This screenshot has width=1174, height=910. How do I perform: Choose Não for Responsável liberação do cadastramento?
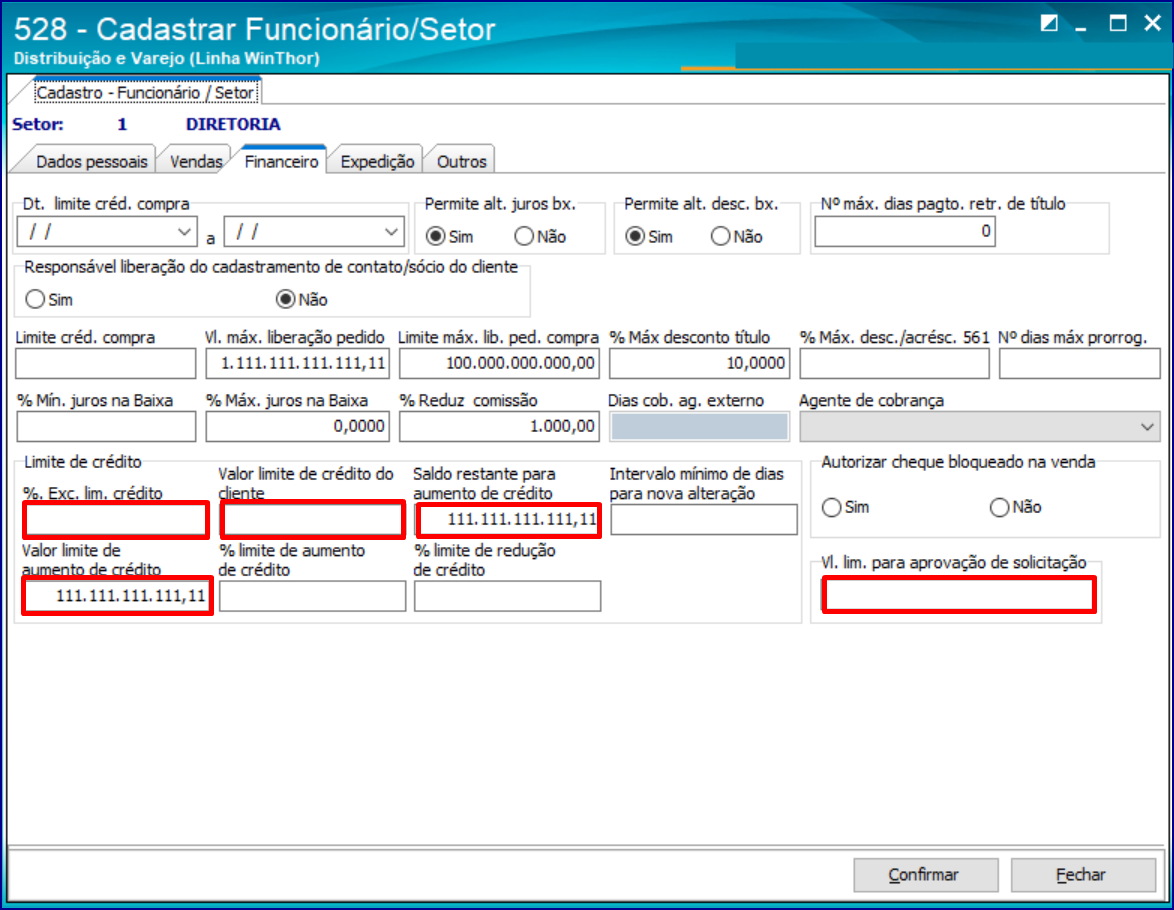tap(285, 300)
